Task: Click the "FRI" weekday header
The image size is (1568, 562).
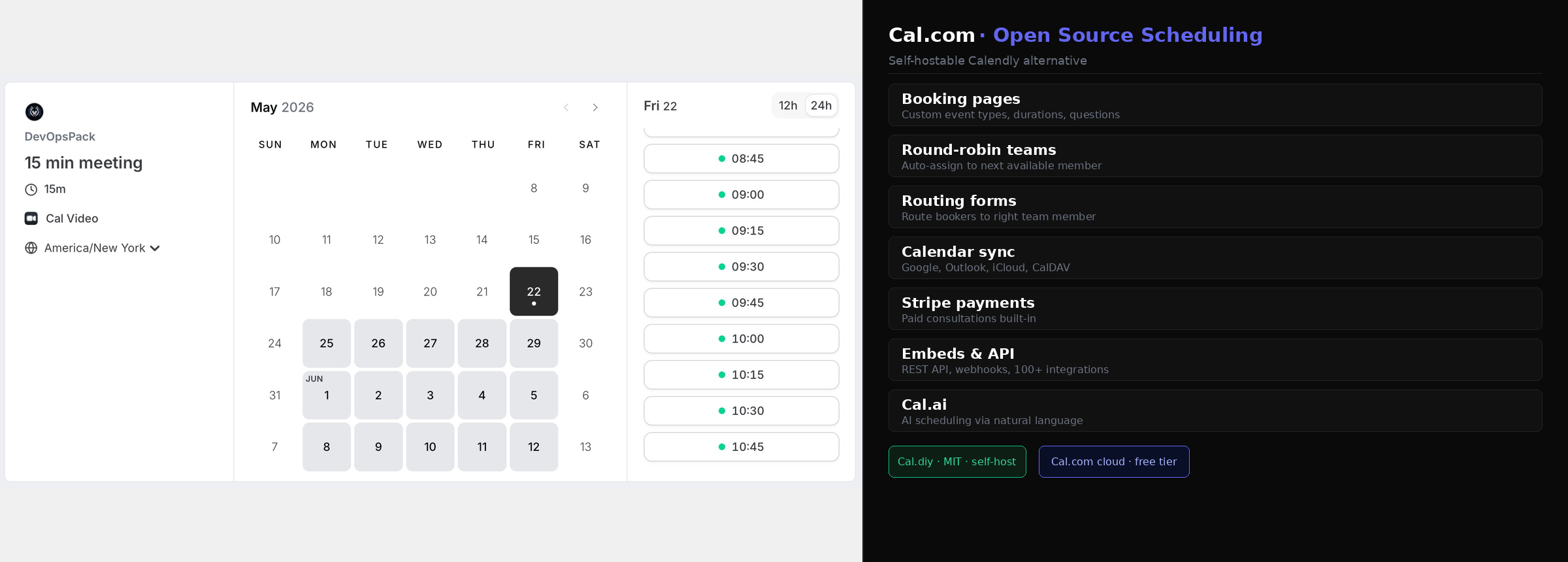Action: [x=536, y=144]
